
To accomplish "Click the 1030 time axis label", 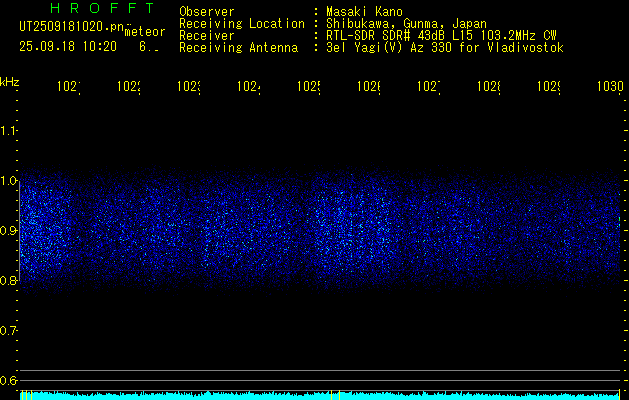I will pyautogui.click(x=610, y=86).
